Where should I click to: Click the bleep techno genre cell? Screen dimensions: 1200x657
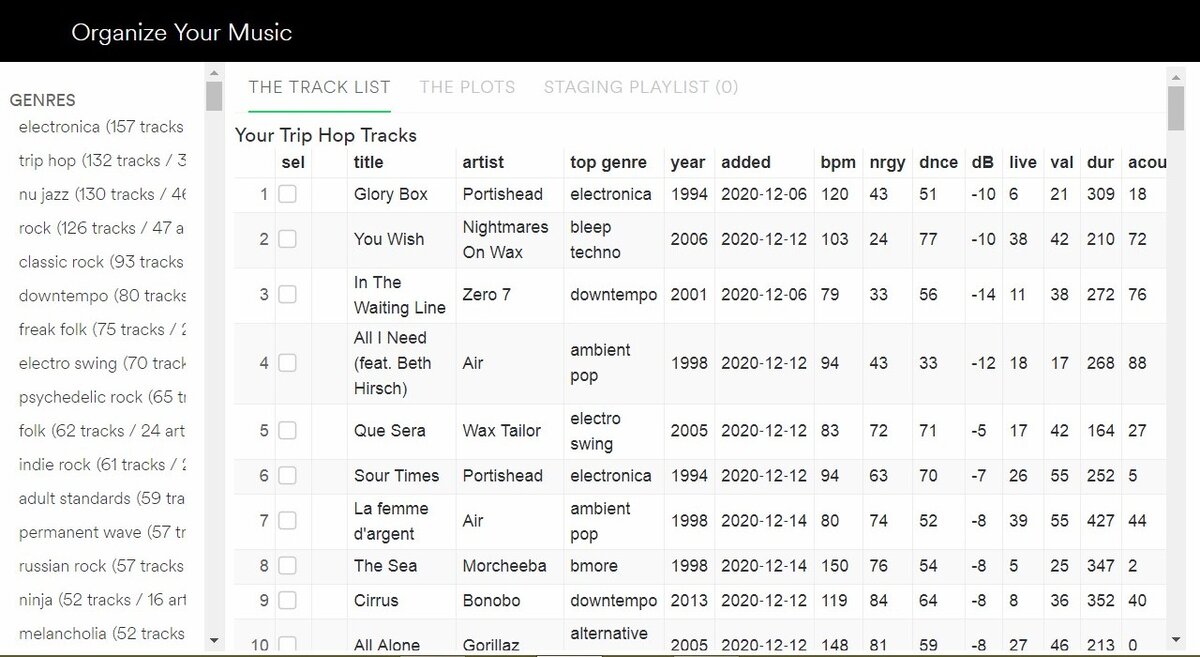[596, 239]
